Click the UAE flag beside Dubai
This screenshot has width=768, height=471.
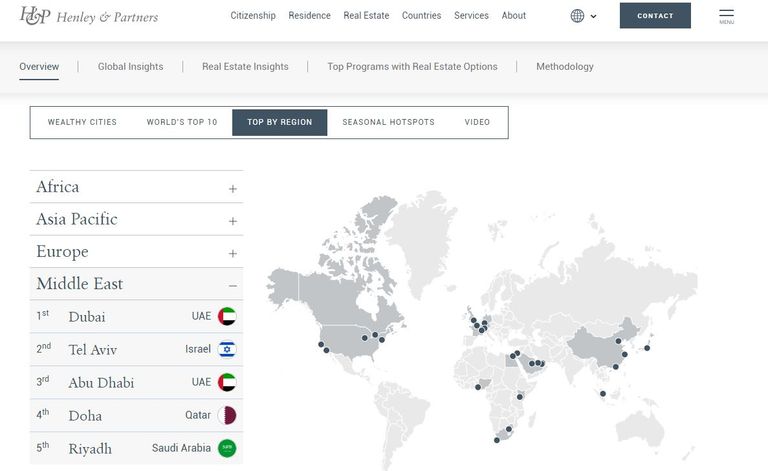coord(227,316)
